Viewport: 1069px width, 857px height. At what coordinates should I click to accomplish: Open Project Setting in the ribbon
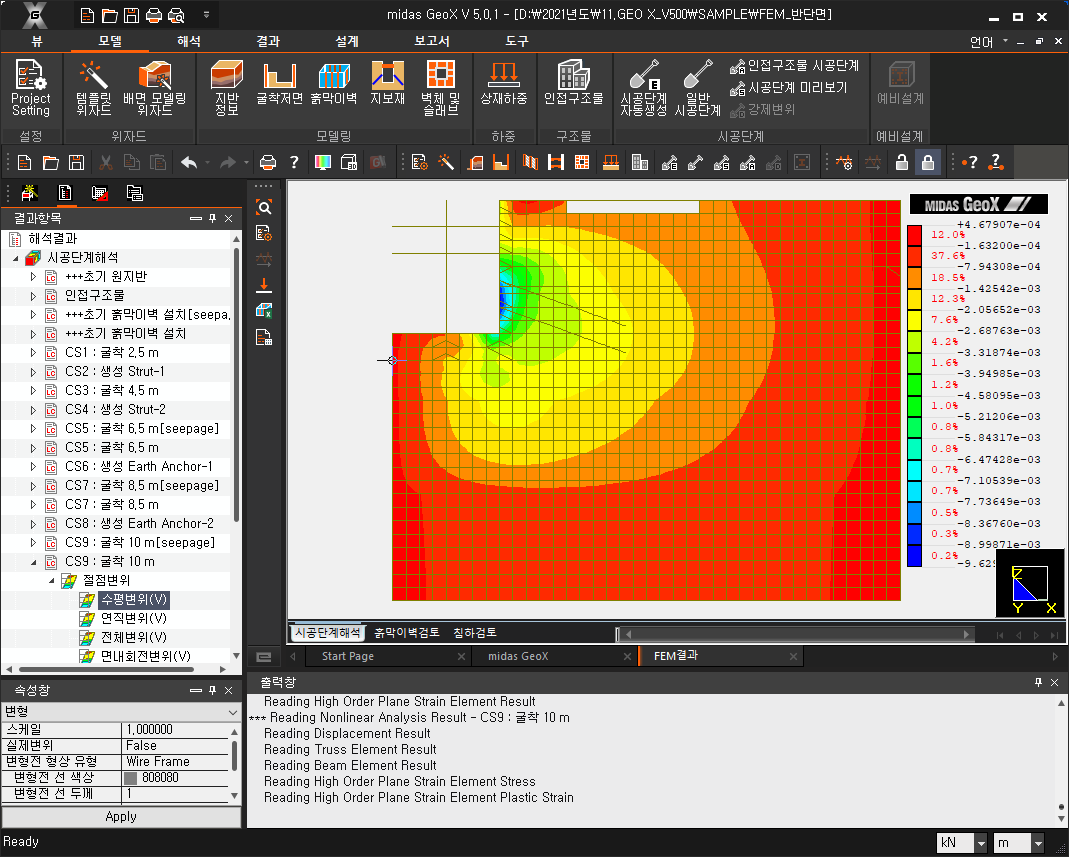tap(30, 88)
